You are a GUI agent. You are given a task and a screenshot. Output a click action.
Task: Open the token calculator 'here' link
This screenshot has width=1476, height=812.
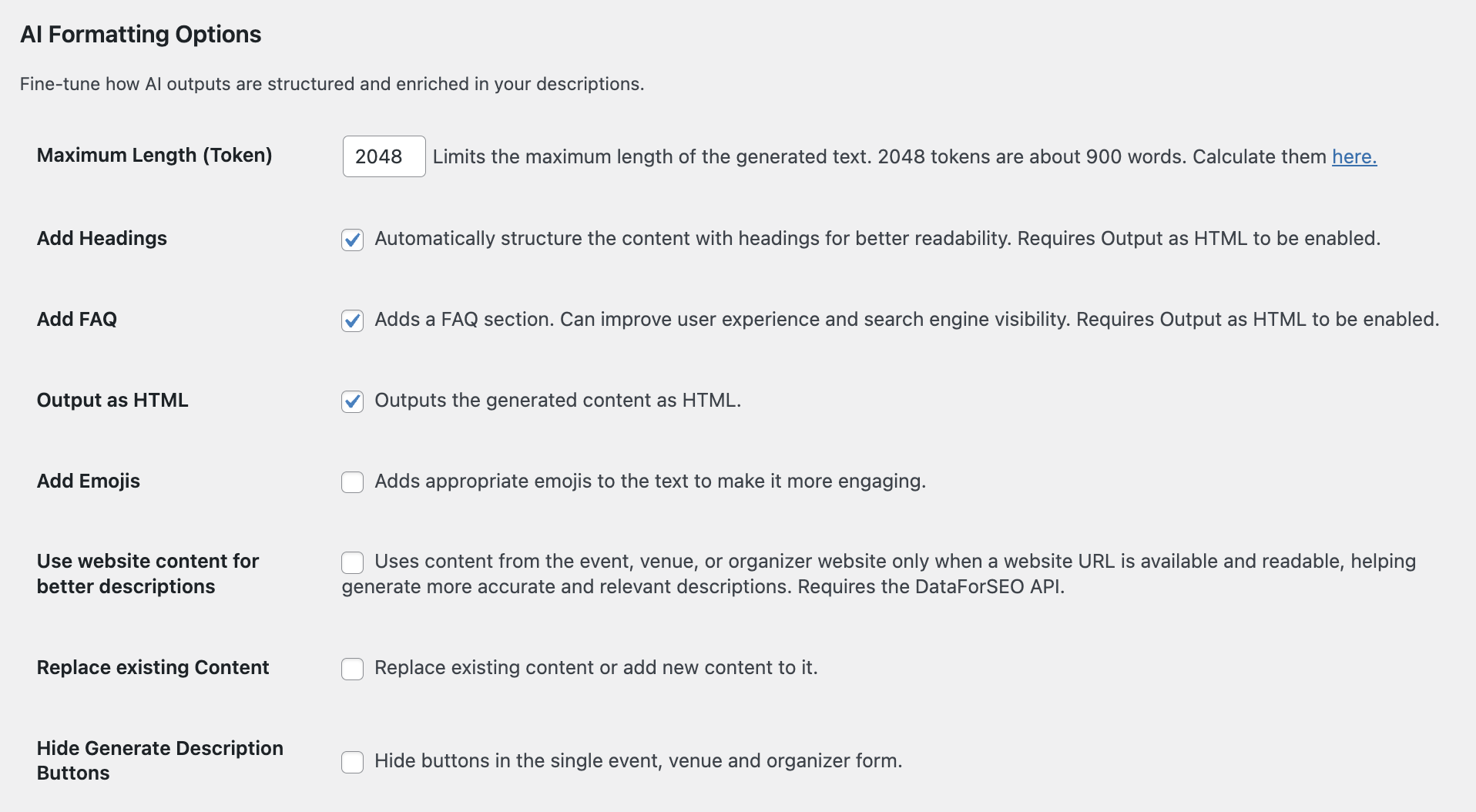click(x=1354, y=156)
